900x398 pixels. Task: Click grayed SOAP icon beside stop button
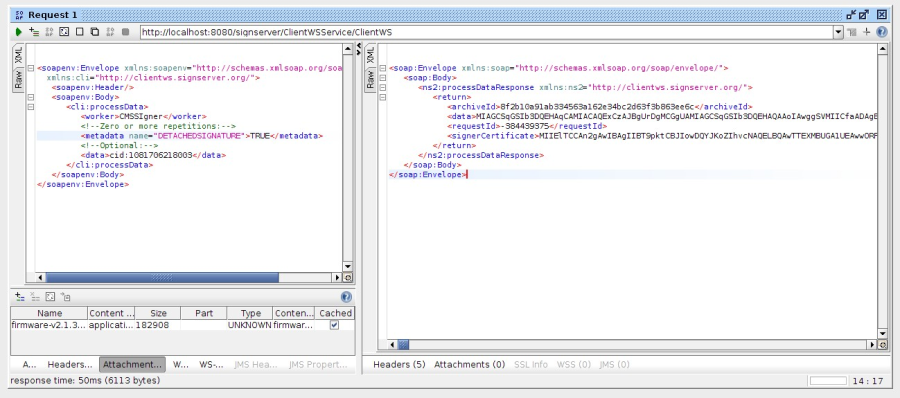(110, 32)
